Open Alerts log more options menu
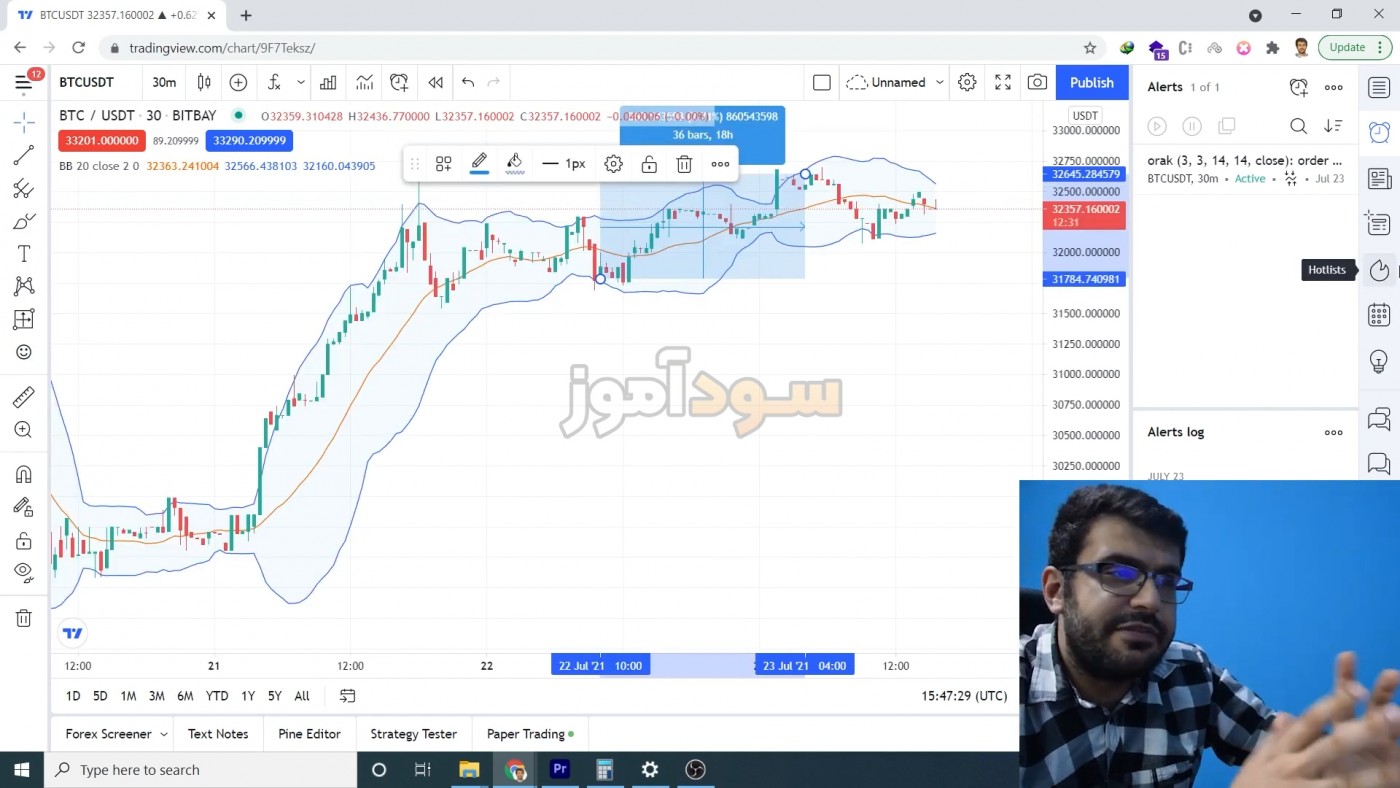 (x=1333, y=432)
